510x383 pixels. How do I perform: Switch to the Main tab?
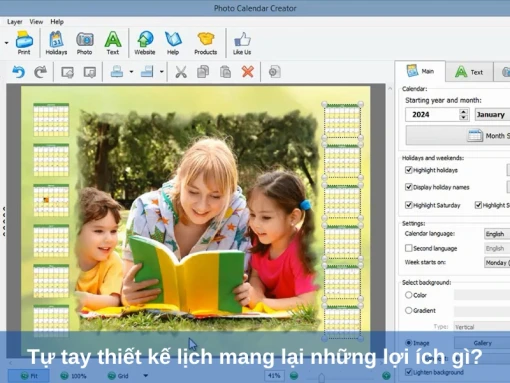click(420, 71)
